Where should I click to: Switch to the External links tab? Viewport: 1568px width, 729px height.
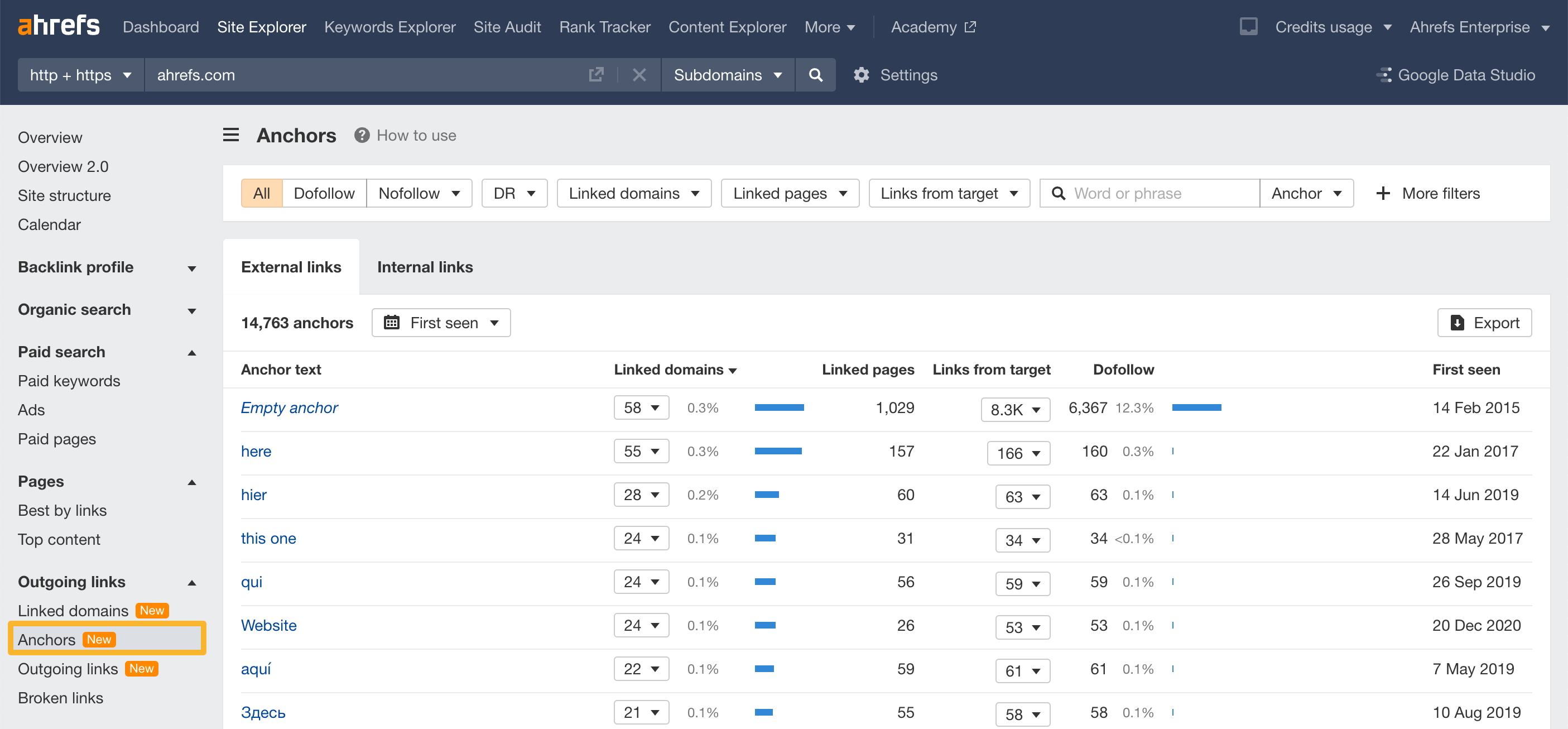(291, 267)
